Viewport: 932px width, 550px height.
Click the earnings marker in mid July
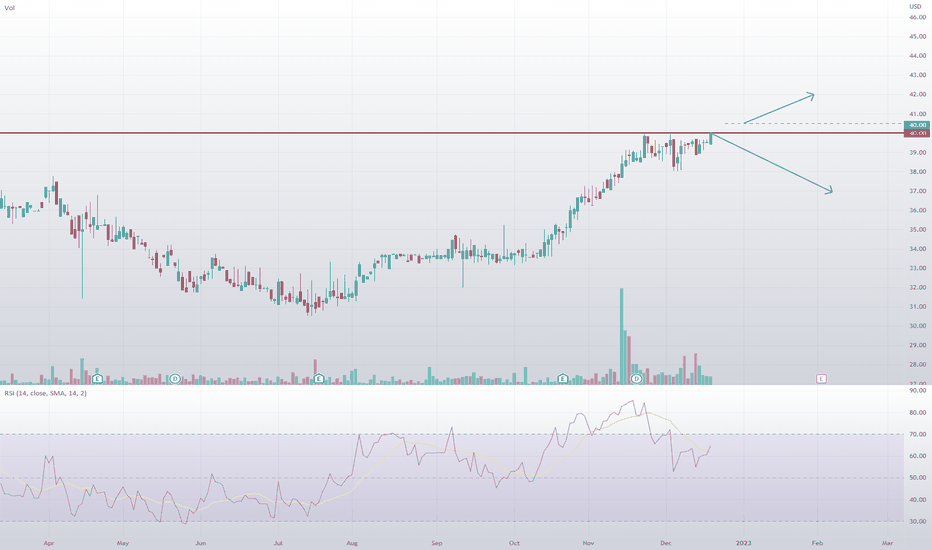click(319, 378)
